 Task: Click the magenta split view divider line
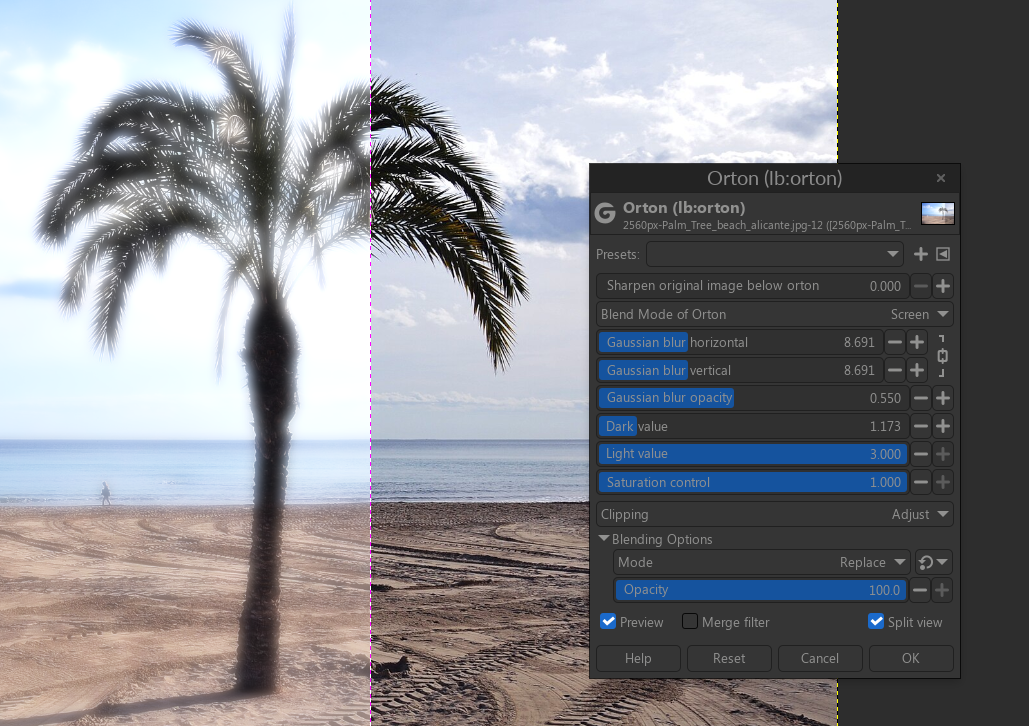click(x=371, y=363)
